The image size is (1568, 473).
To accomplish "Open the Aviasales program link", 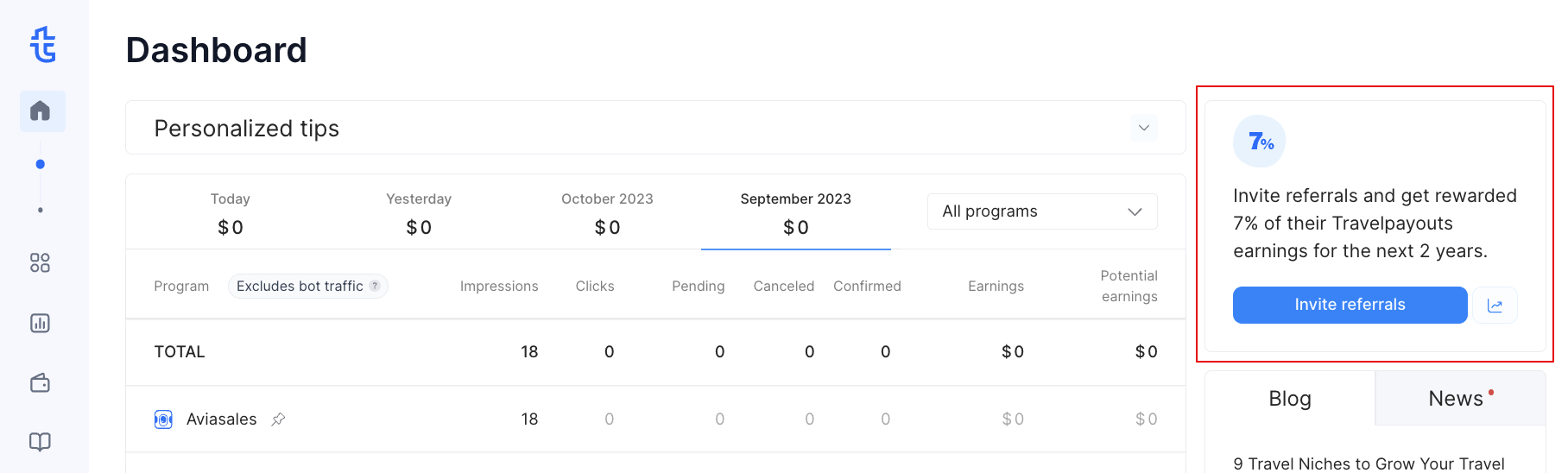I will click(222, 419).
